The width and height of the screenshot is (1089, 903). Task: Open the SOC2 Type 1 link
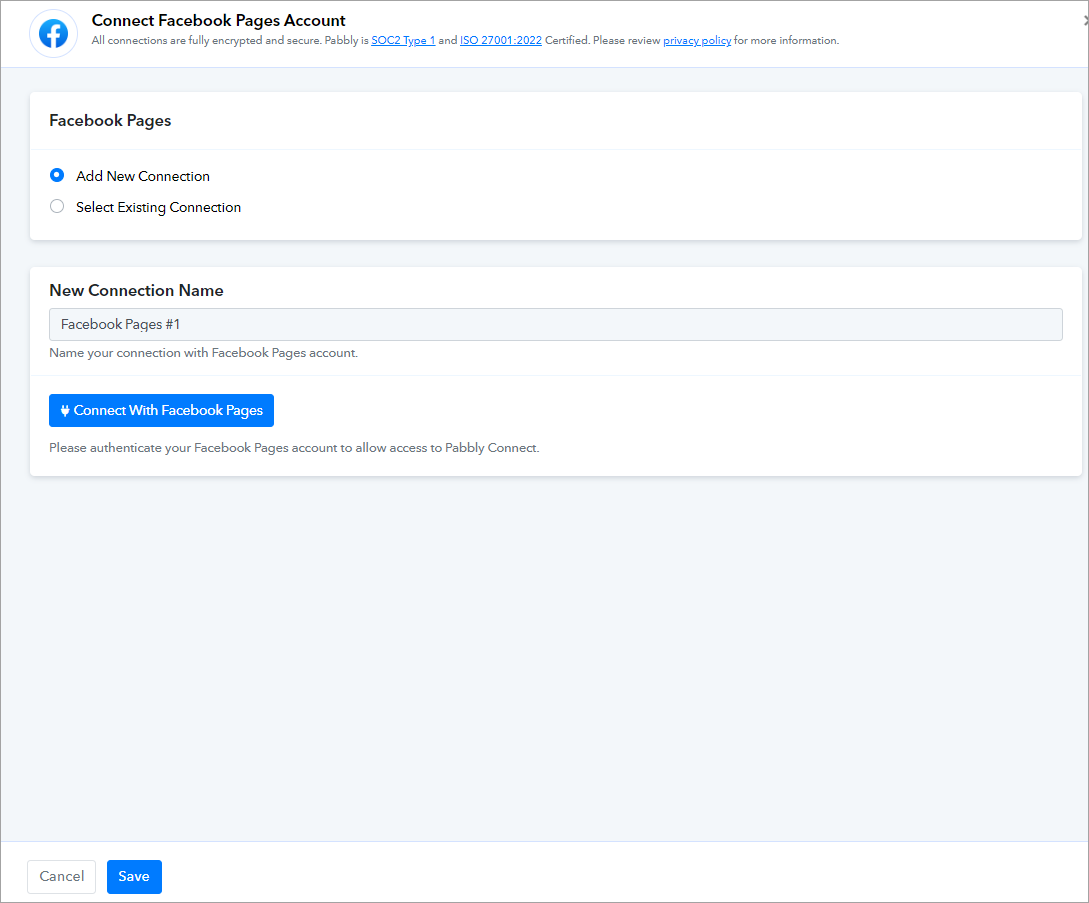pyautogui.click(x=403, y=40)
